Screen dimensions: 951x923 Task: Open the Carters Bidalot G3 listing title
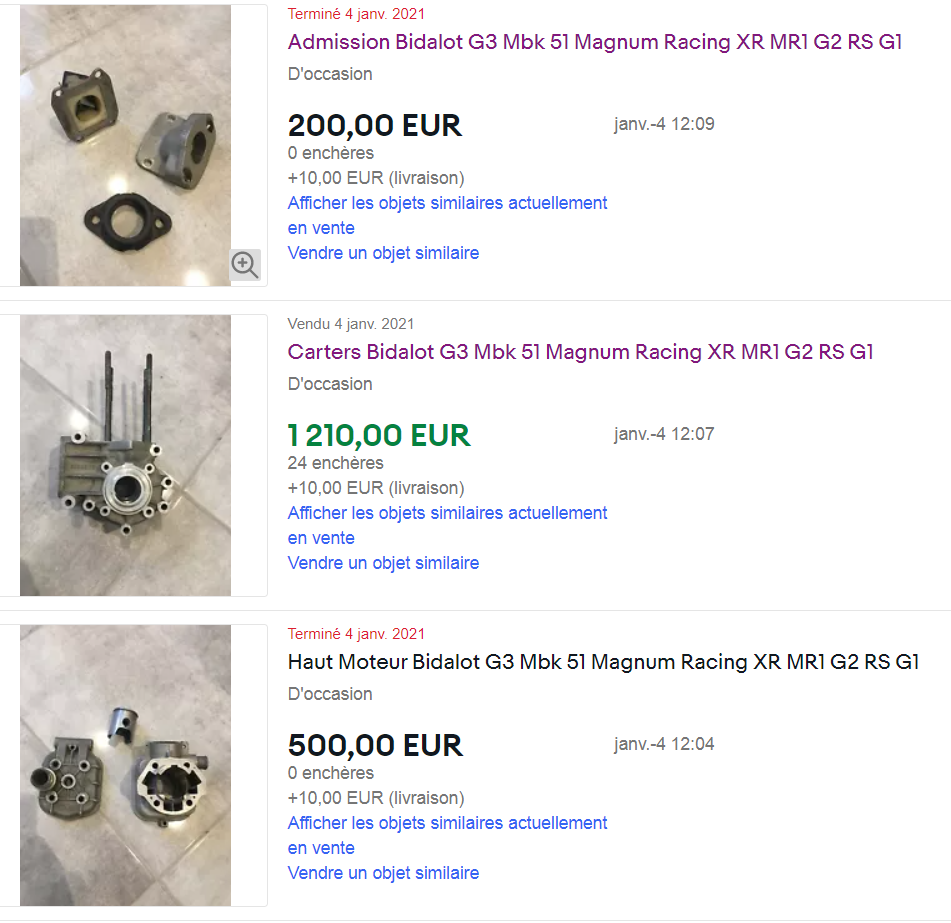(x=580, y=352)
